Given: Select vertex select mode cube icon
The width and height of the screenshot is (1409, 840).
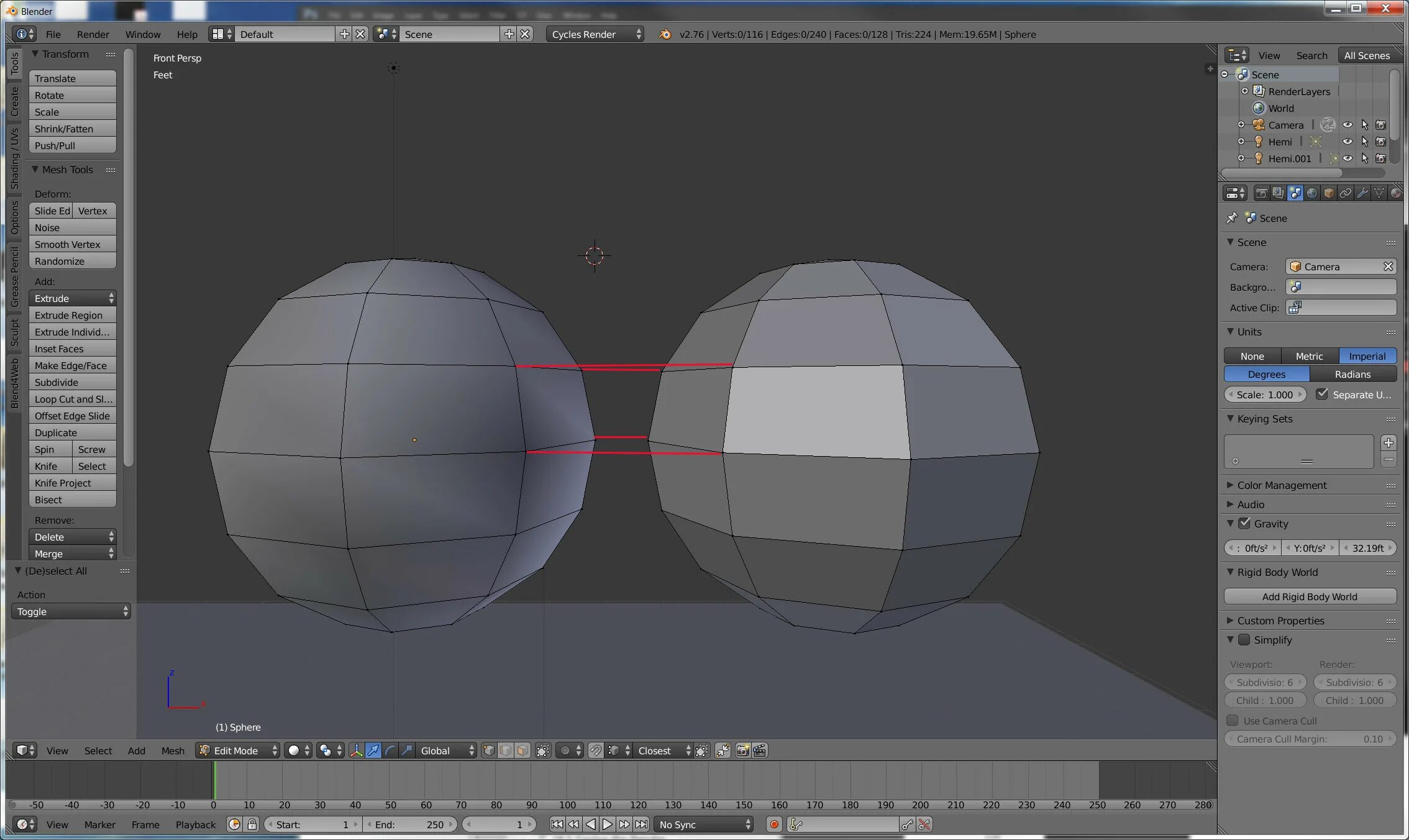Looking at the screenshot, I should pyautogui.click(x=489, y=751).
